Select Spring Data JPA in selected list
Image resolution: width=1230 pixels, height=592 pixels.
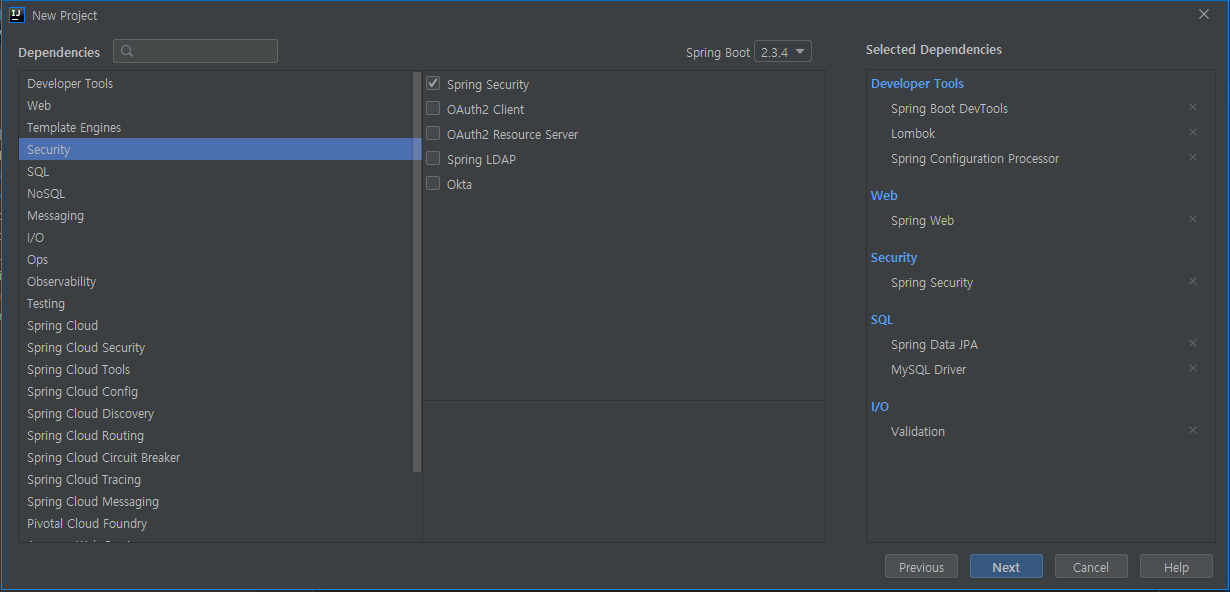coord(934,345)
